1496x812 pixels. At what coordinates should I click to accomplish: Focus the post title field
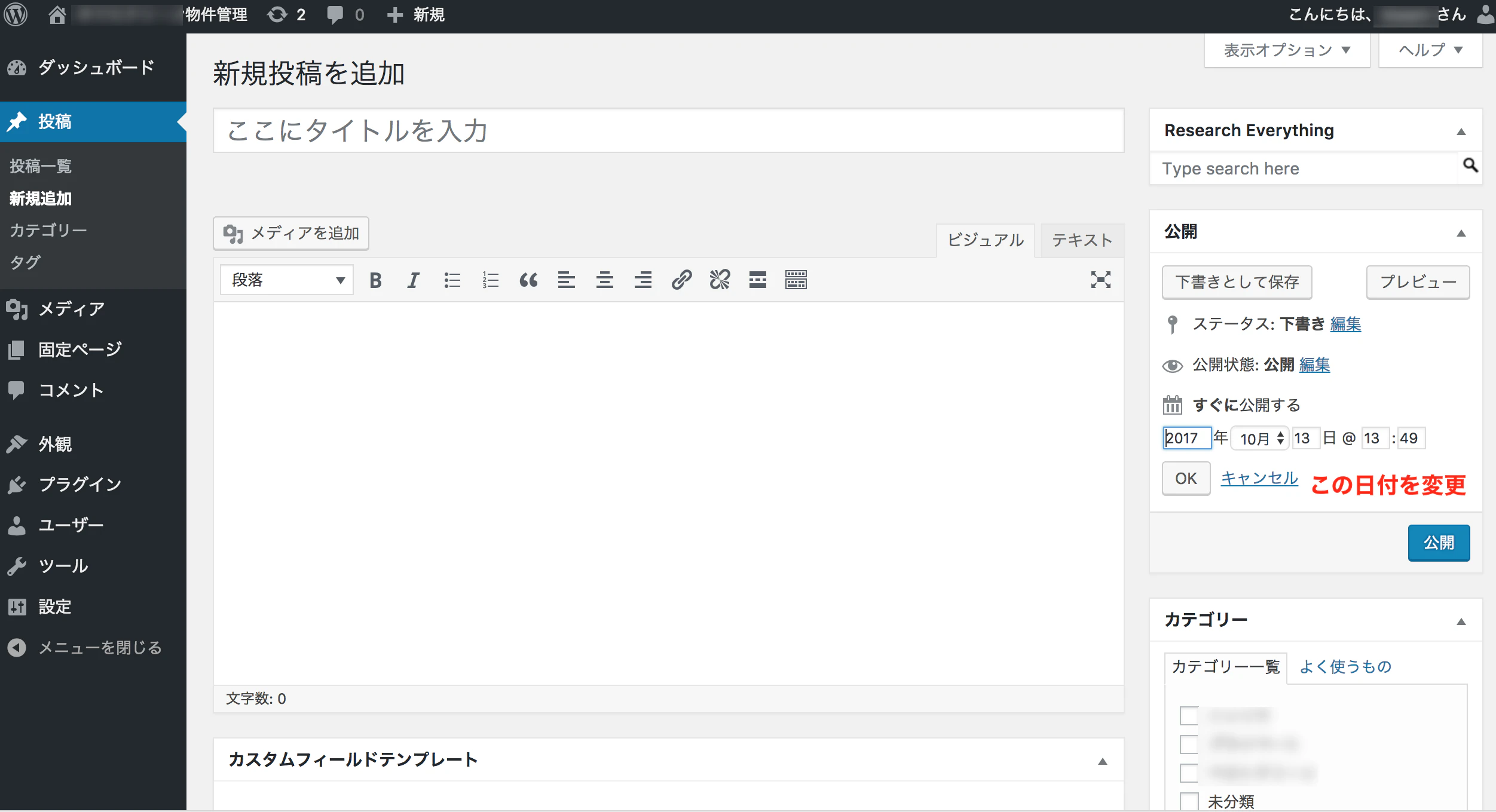click(668, 130)
